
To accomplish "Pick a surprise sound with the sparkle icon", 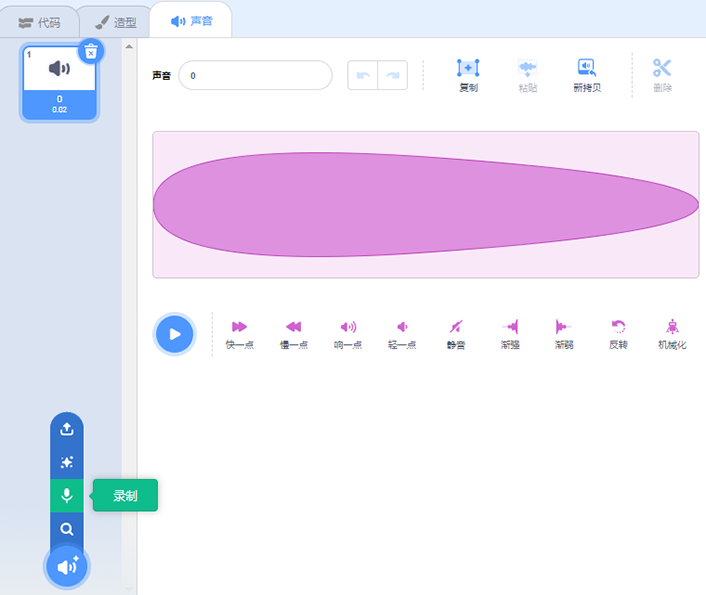I will pos(67,462).
